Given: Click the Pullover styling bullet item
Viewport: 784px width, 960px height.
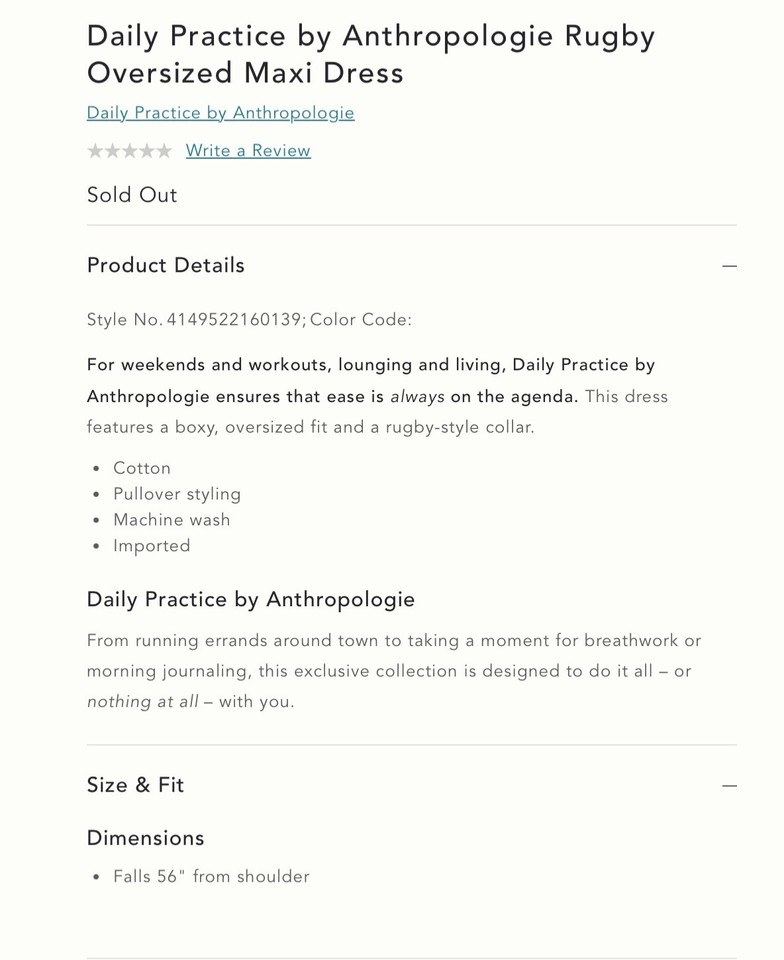Looking at the screenshot, I should click(x=177, y=494).
